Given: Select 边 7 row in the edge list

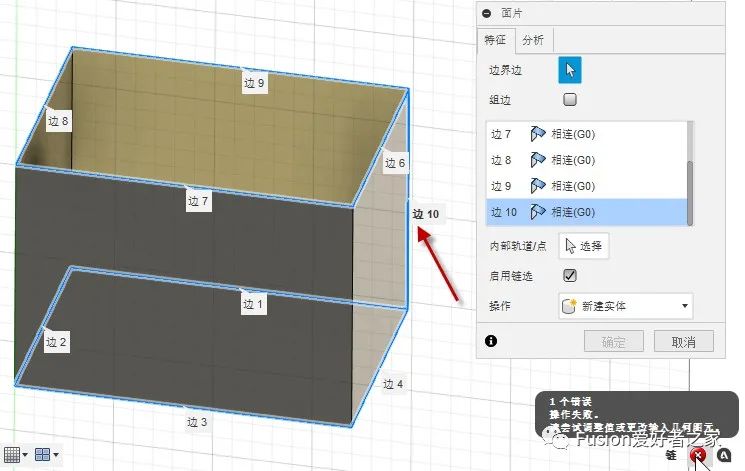Looking at the screenshot, I should [x=587, y=135].
